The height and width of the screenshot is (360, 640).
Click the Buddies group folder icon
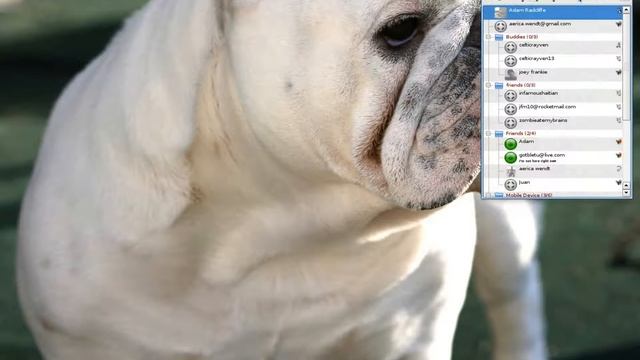(x=499, y=37)
